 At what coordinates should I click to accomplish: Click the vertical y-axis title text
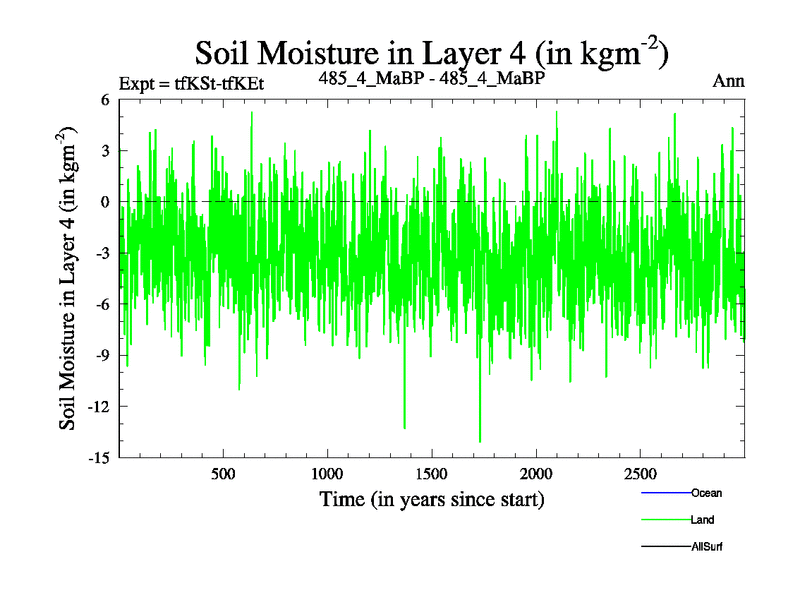pos(69,278)
